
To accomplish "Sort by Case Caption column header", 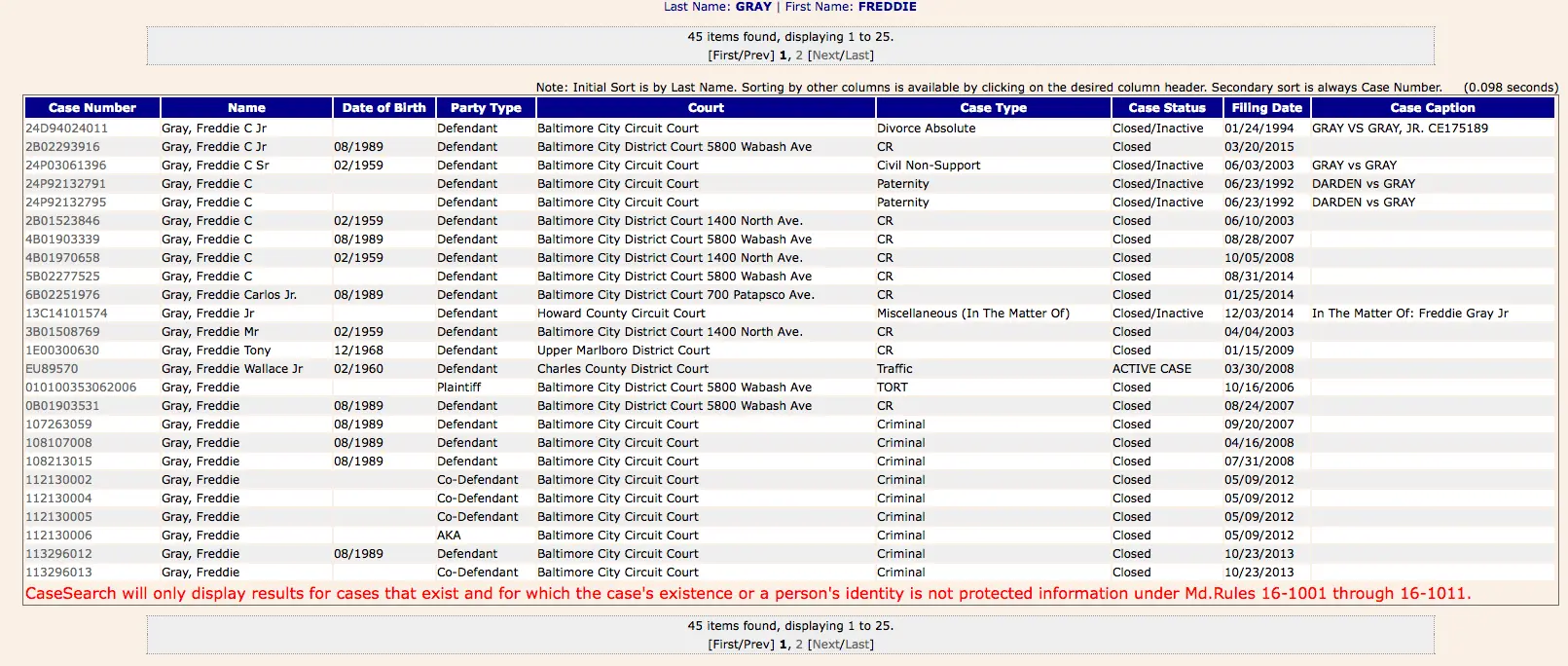I will [x=1432, y=108].
